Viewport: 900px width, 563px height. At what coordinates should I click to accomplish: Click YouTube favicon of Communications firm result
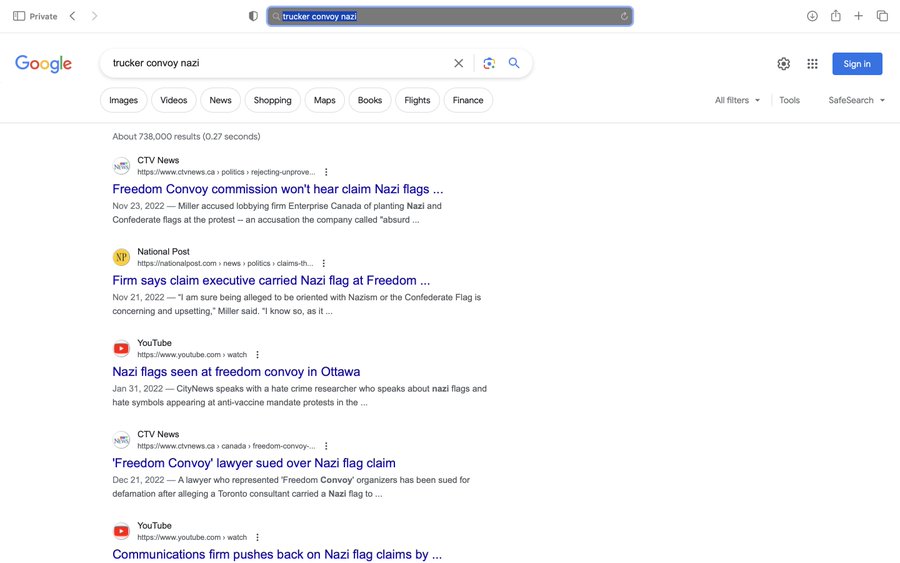[121, 531]
